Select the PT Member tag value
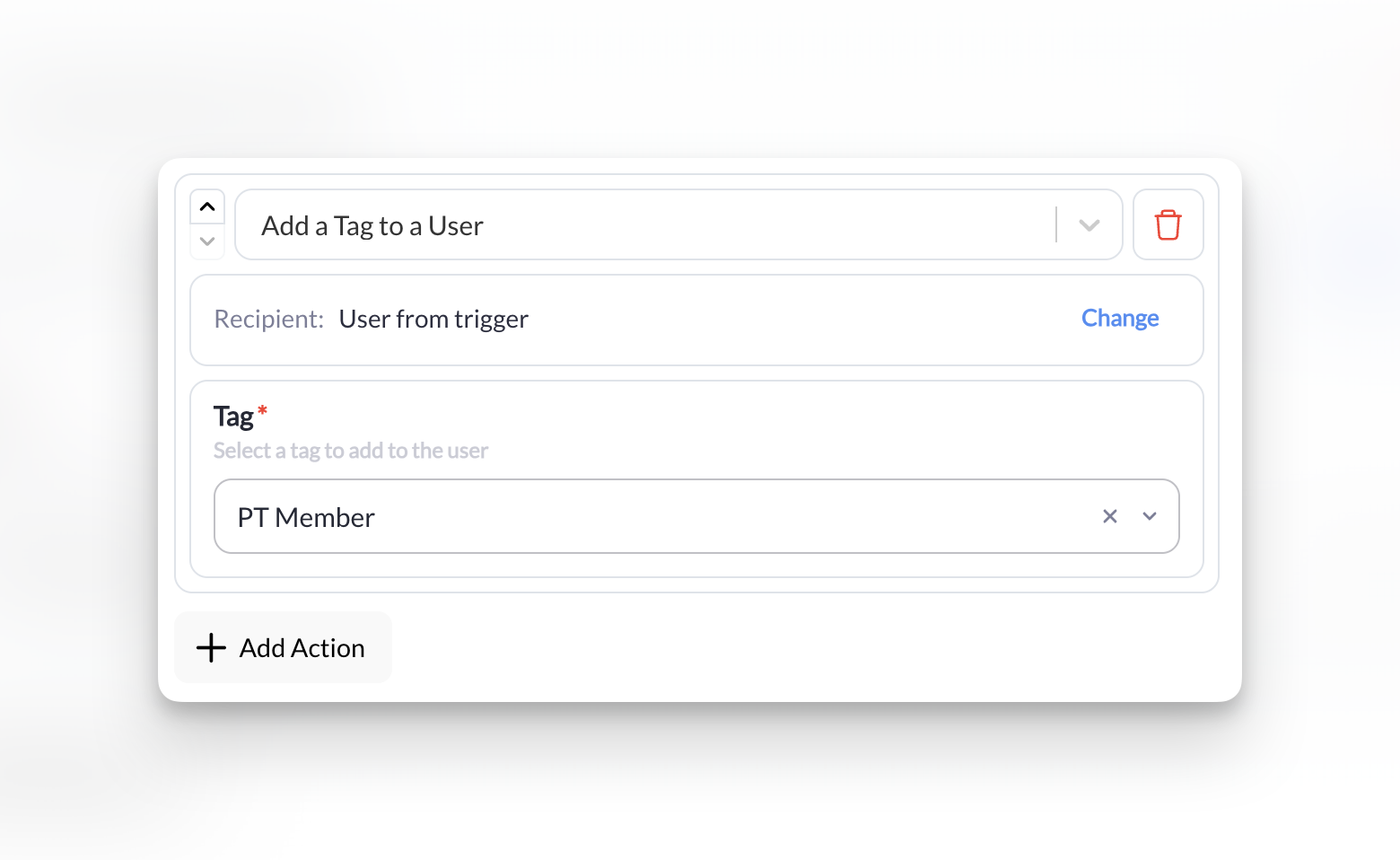 pyautogui.click(x=306, y=516)
